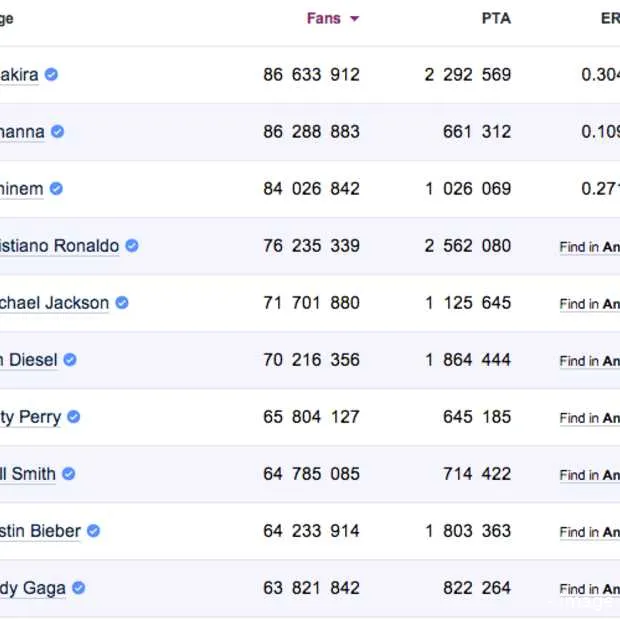Select fans count 65 804 127
The image size is (620, 620).
312,417
